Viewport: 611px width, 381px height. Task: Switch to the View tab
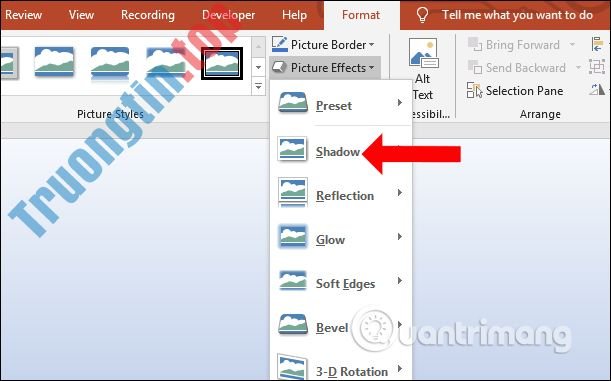tap(81, 15)
